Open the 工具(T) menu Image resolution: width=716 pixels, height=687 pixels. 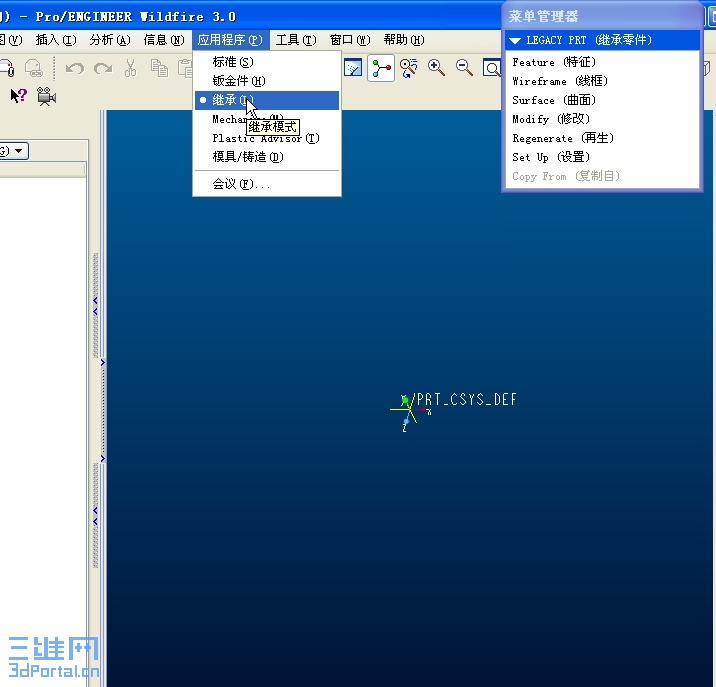click(x=296, y=40)
